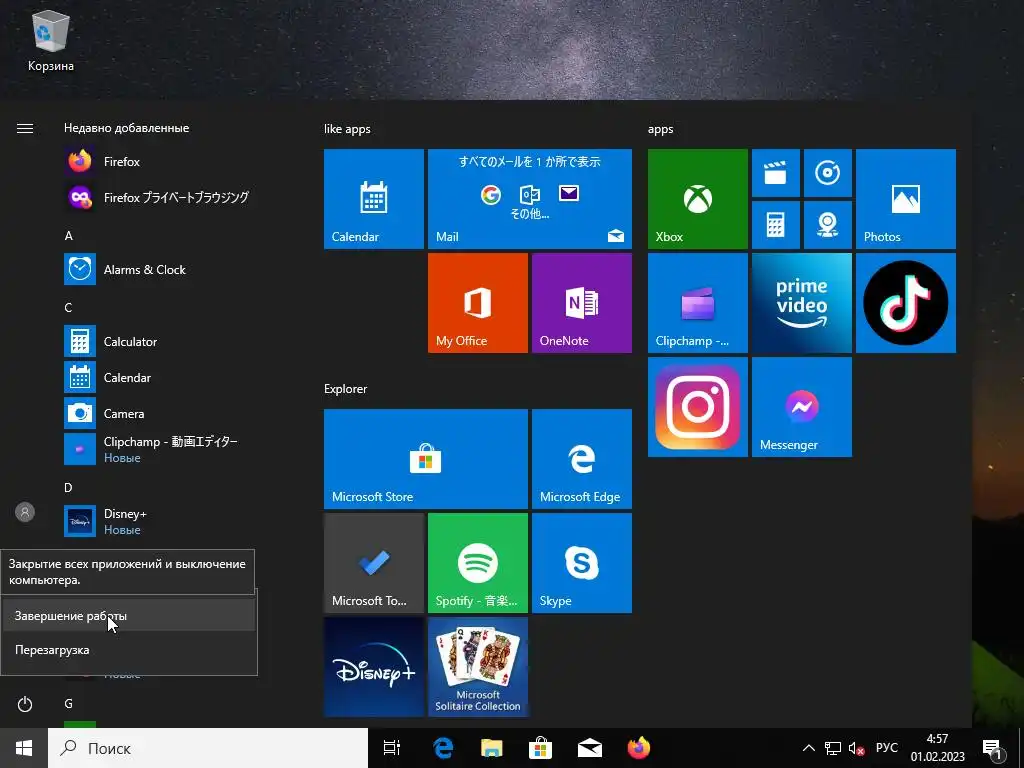Image resolution: width=1024 pixels, height=768 pixels.
Task: Open the Prime Video tile
Action: [802, 303]
